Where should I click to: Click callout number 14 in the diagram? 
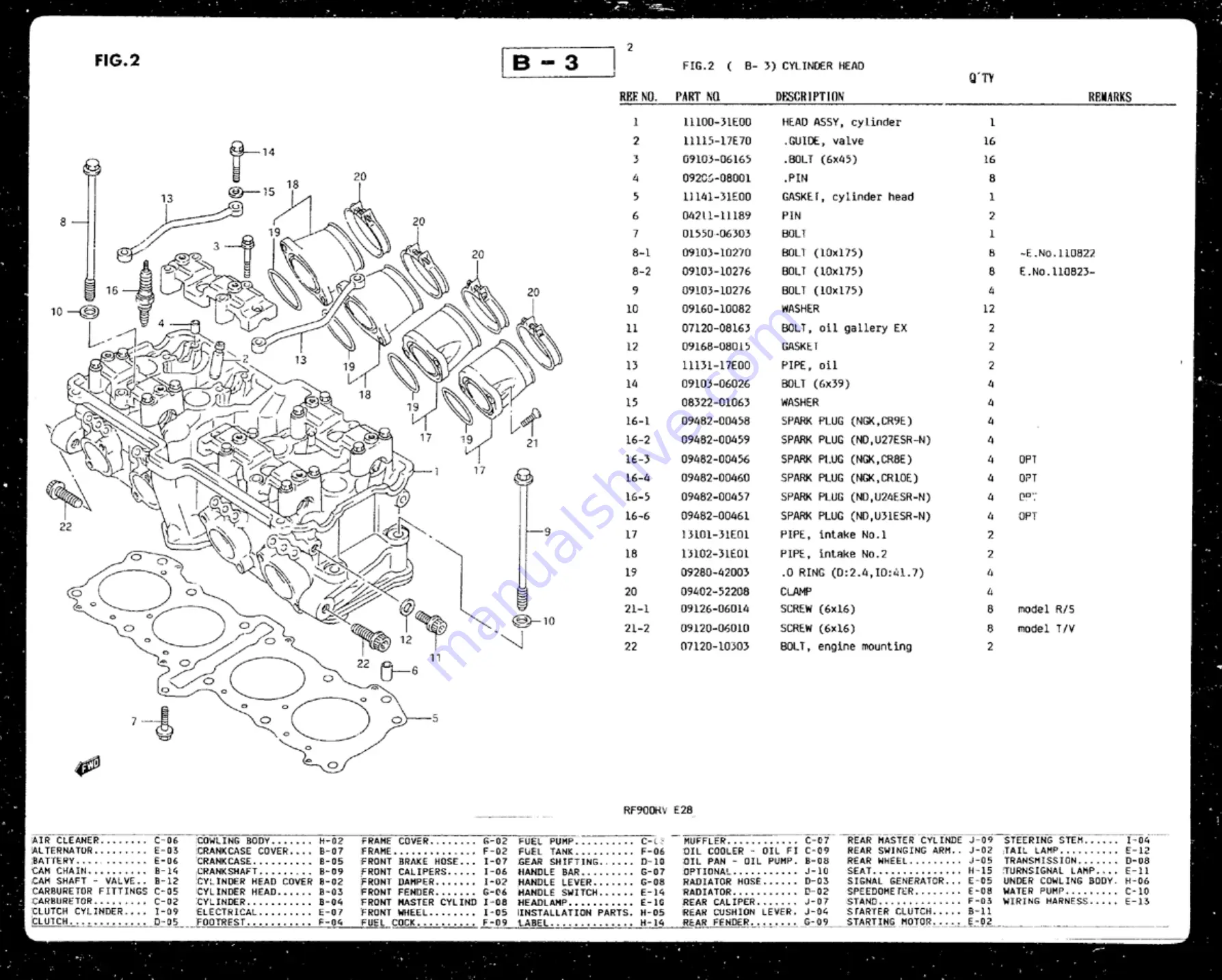(269, 152)
